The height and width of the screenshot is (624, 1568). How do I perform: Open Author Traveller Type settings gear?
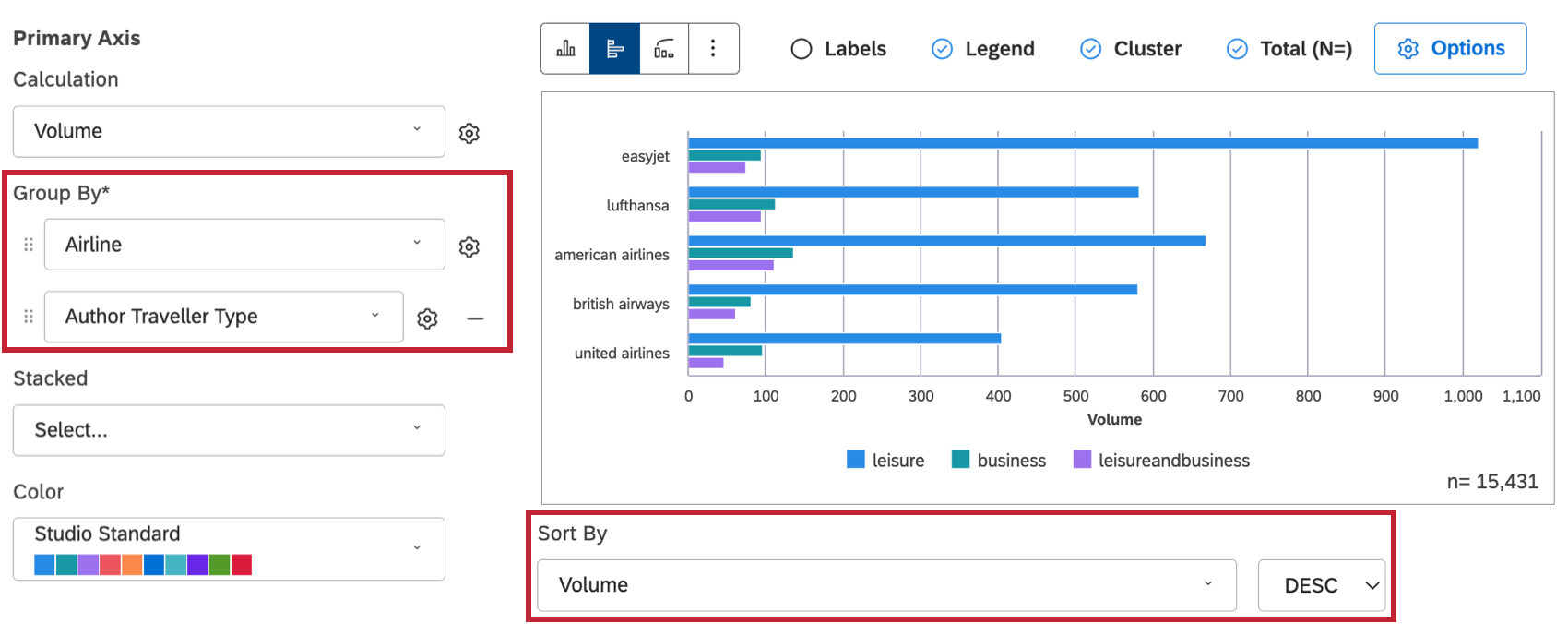(427, 318)
